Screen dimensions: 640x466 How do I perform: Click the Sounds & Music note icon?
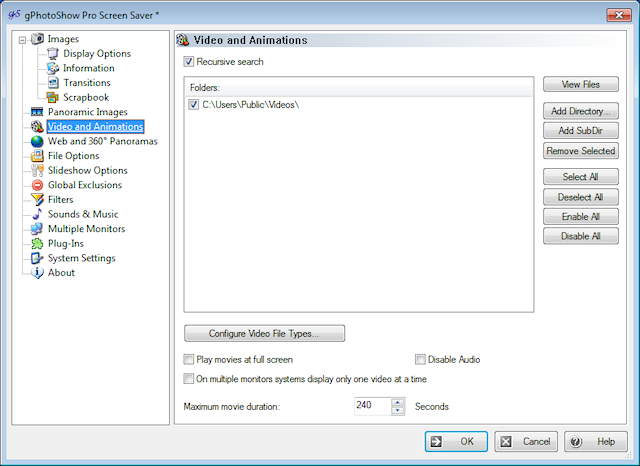(37, 214)
